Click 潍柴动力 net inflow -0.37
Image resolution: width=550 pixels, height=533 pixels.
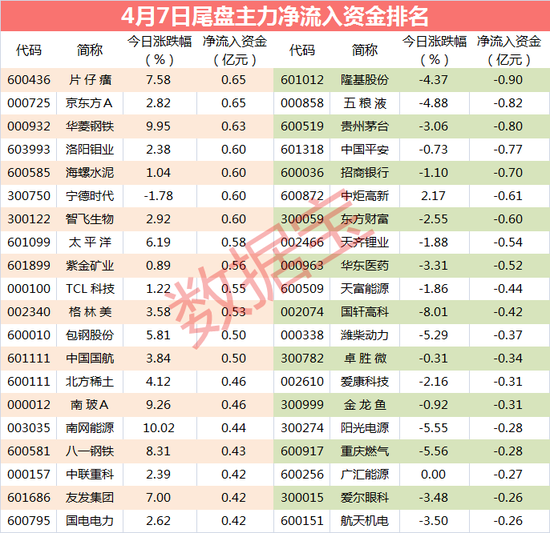(x=508, y=335)
